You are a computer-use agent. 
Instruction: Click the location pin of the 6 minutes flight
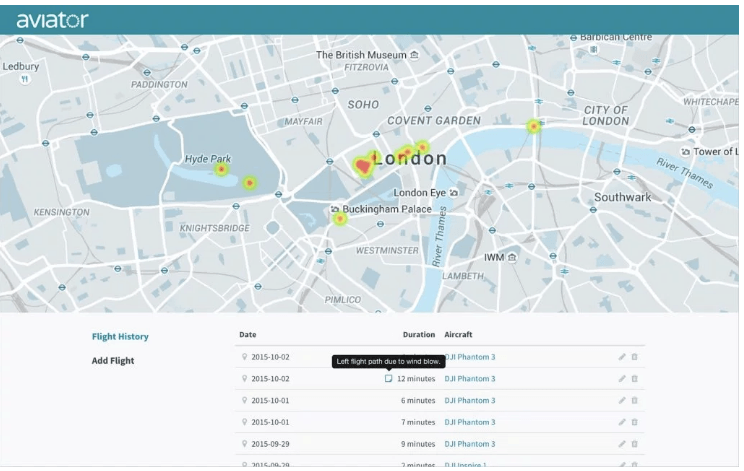pos(244,400)
